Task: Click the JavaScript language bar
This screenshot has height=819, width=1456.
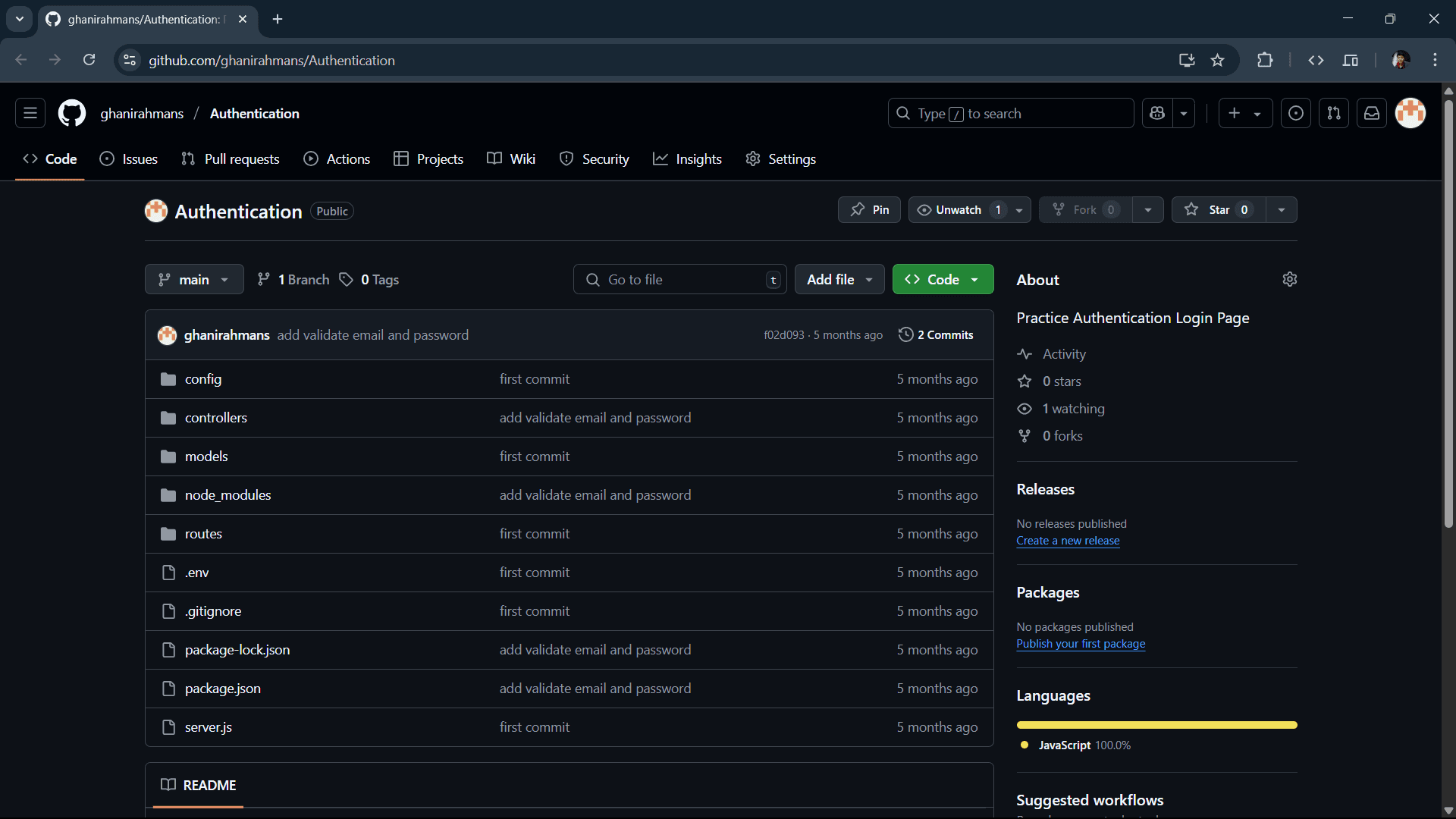Action: 1157,725
